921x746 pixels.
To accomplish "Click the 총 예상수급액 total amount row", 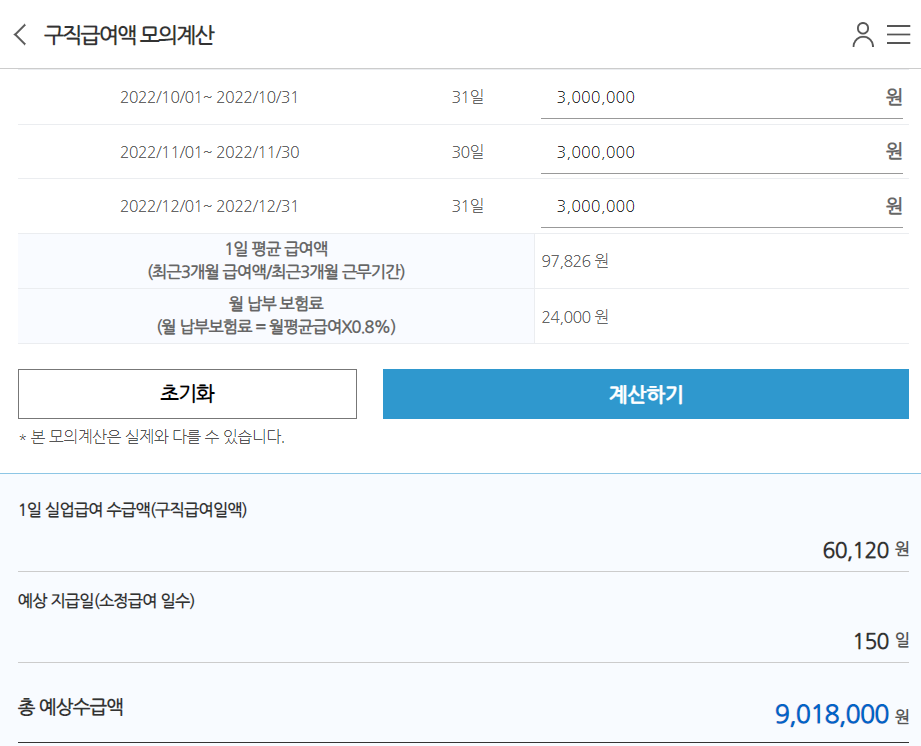I will click(x=460, y=710).
